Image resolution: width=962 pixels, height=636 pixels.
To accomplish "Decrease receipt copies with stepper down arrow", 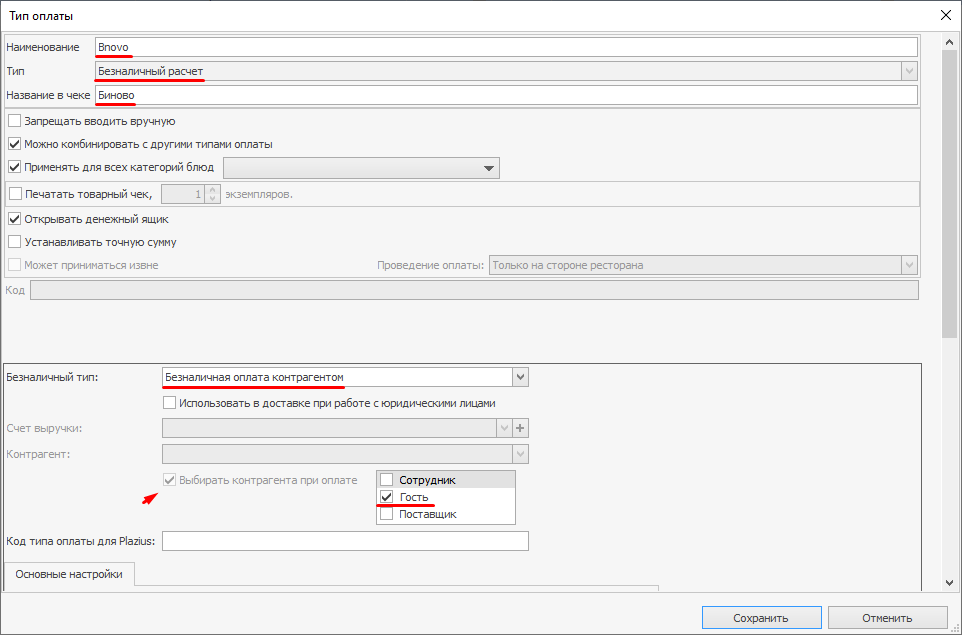I will tap(212, 199).
